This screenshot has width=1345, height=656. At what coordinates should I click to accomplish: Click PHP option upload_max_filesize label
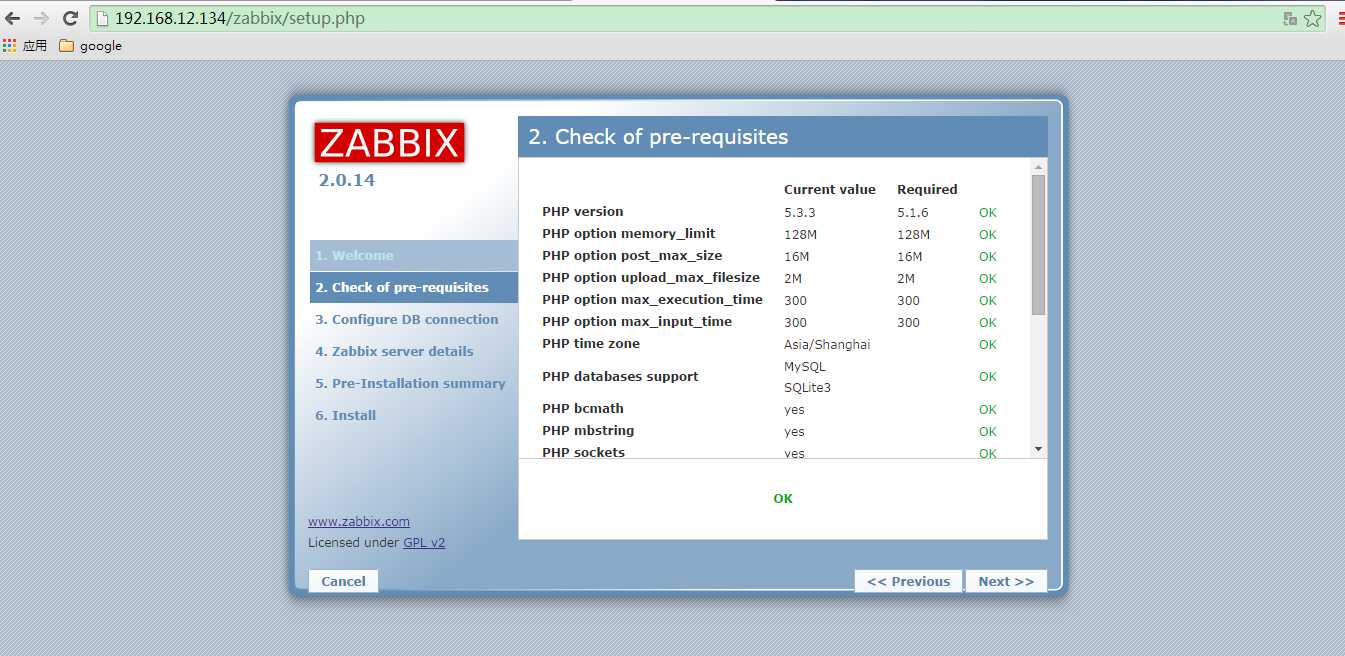coord(651,278)
